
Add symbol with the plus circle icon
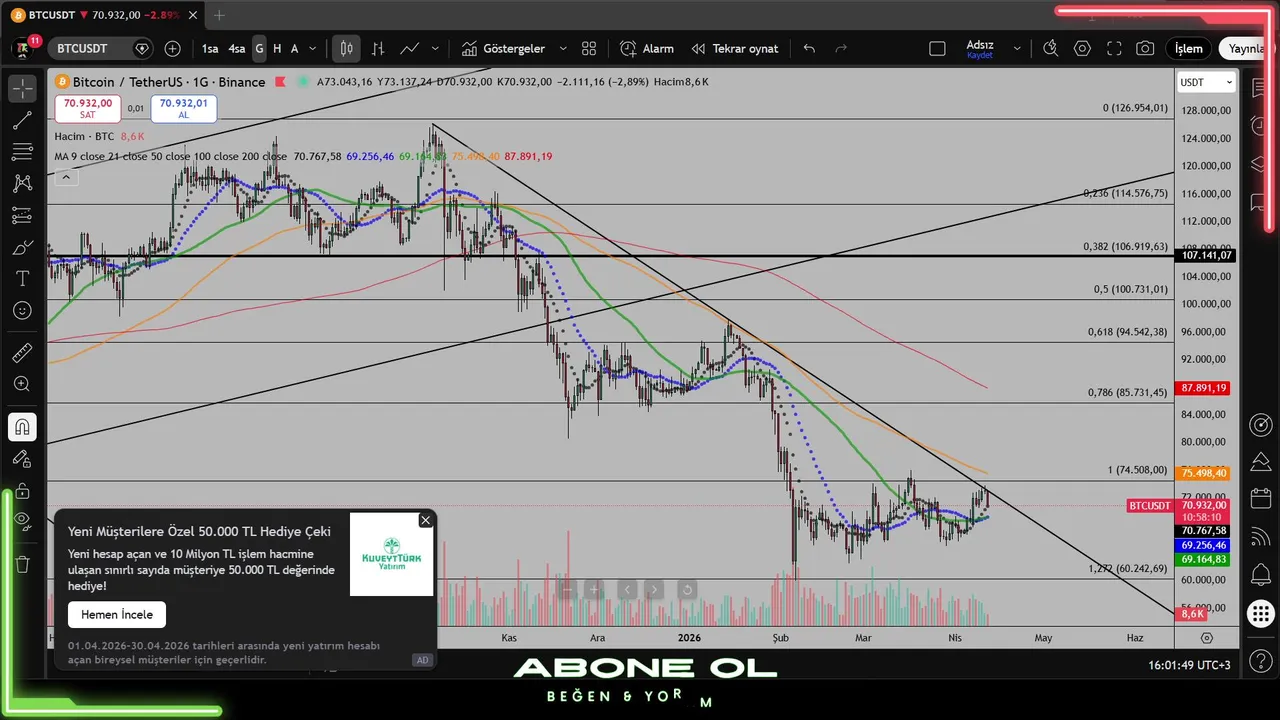(x=172, y=48)
